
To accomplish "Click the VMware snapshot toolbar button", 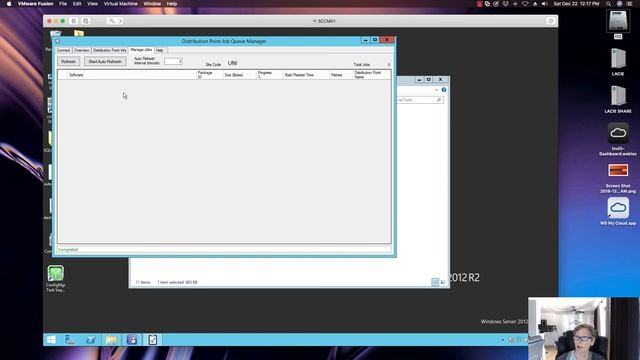I will [85, 21].
